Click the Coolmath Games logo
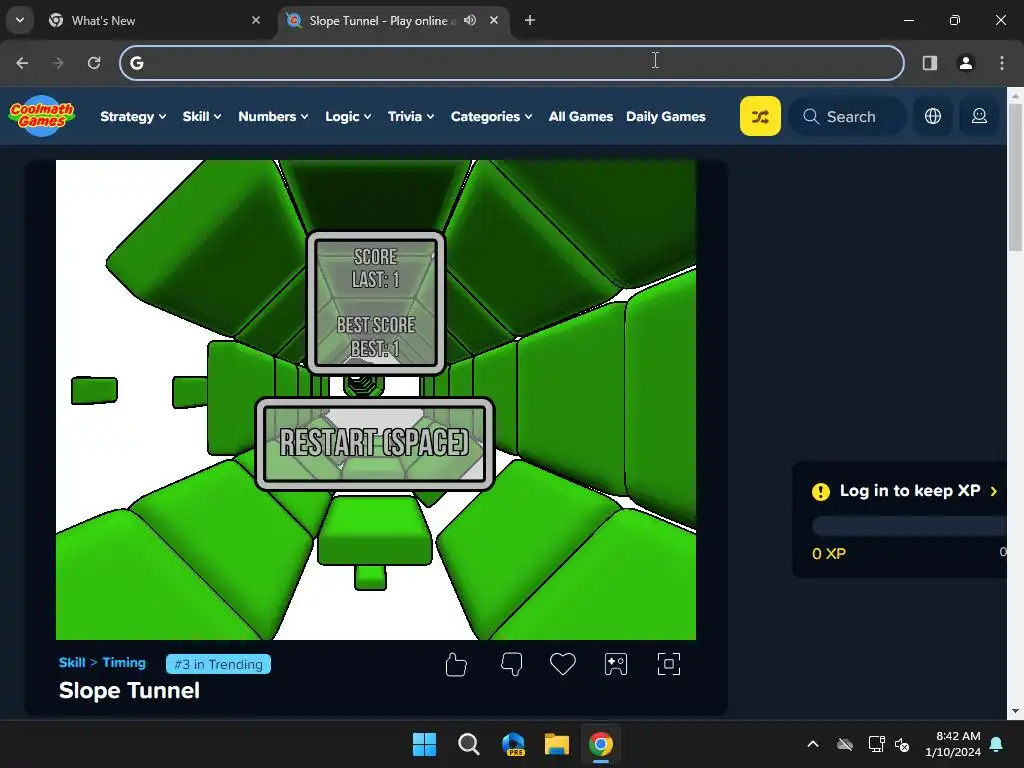 (x=42, y=116)
